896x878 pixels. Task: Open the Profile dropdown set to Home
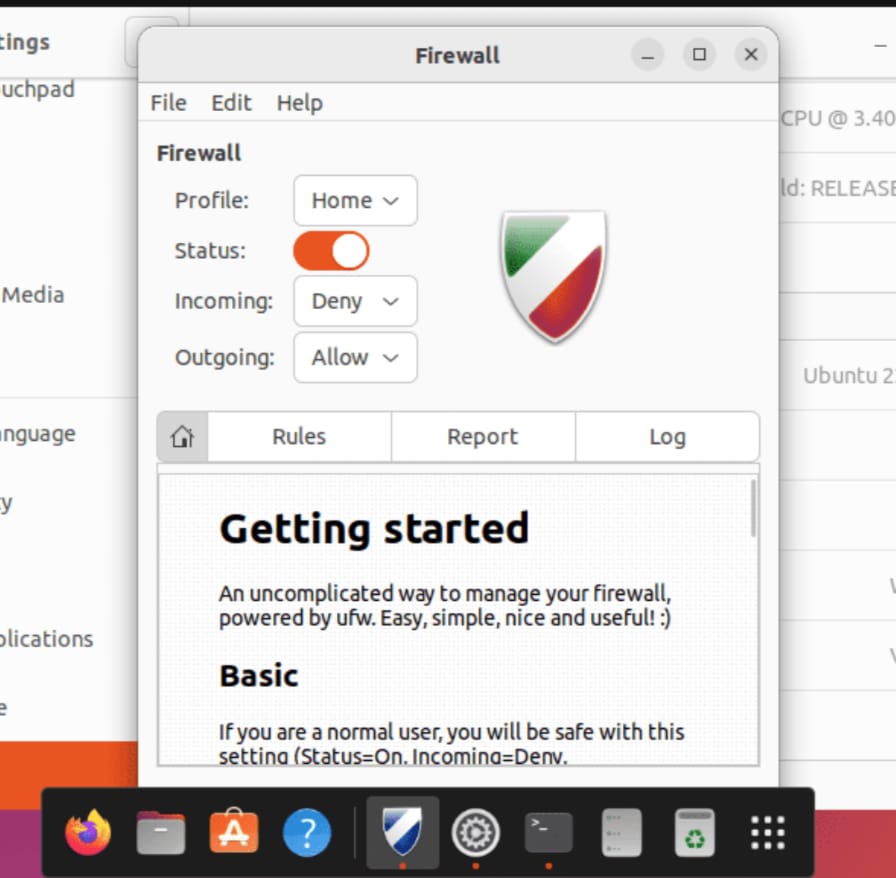[x=355, y=201]
